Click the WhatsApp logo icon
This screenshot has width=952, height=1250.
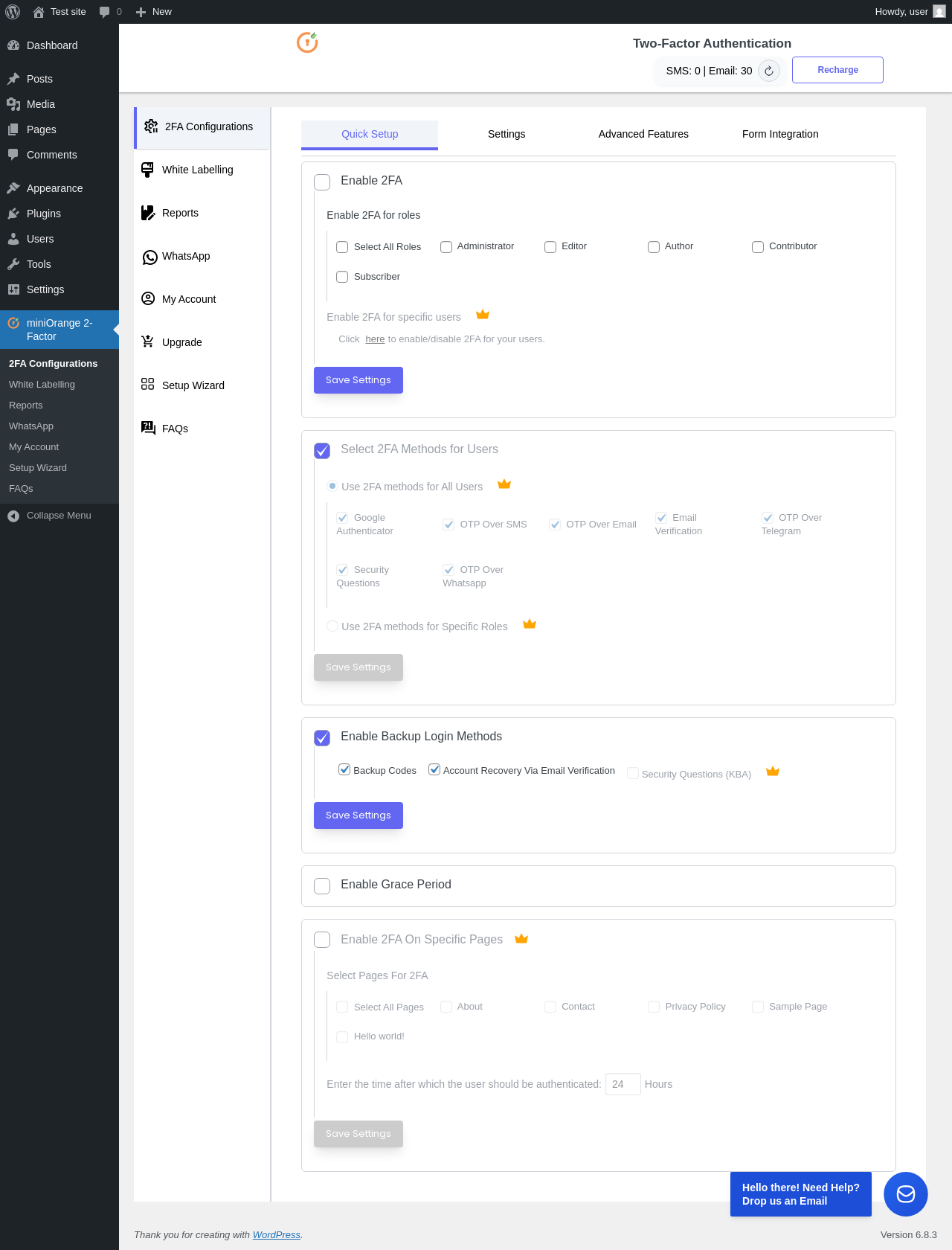pos(149,257)
